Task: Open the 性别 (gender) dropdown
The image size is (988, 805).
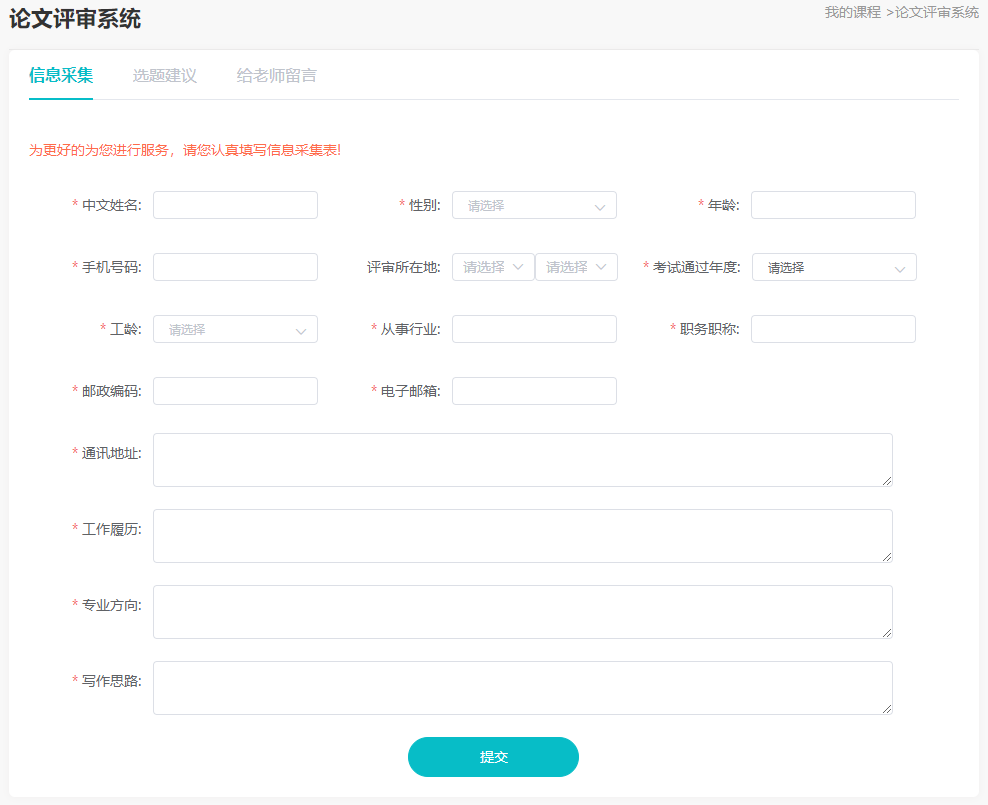Action: [534, 205]
